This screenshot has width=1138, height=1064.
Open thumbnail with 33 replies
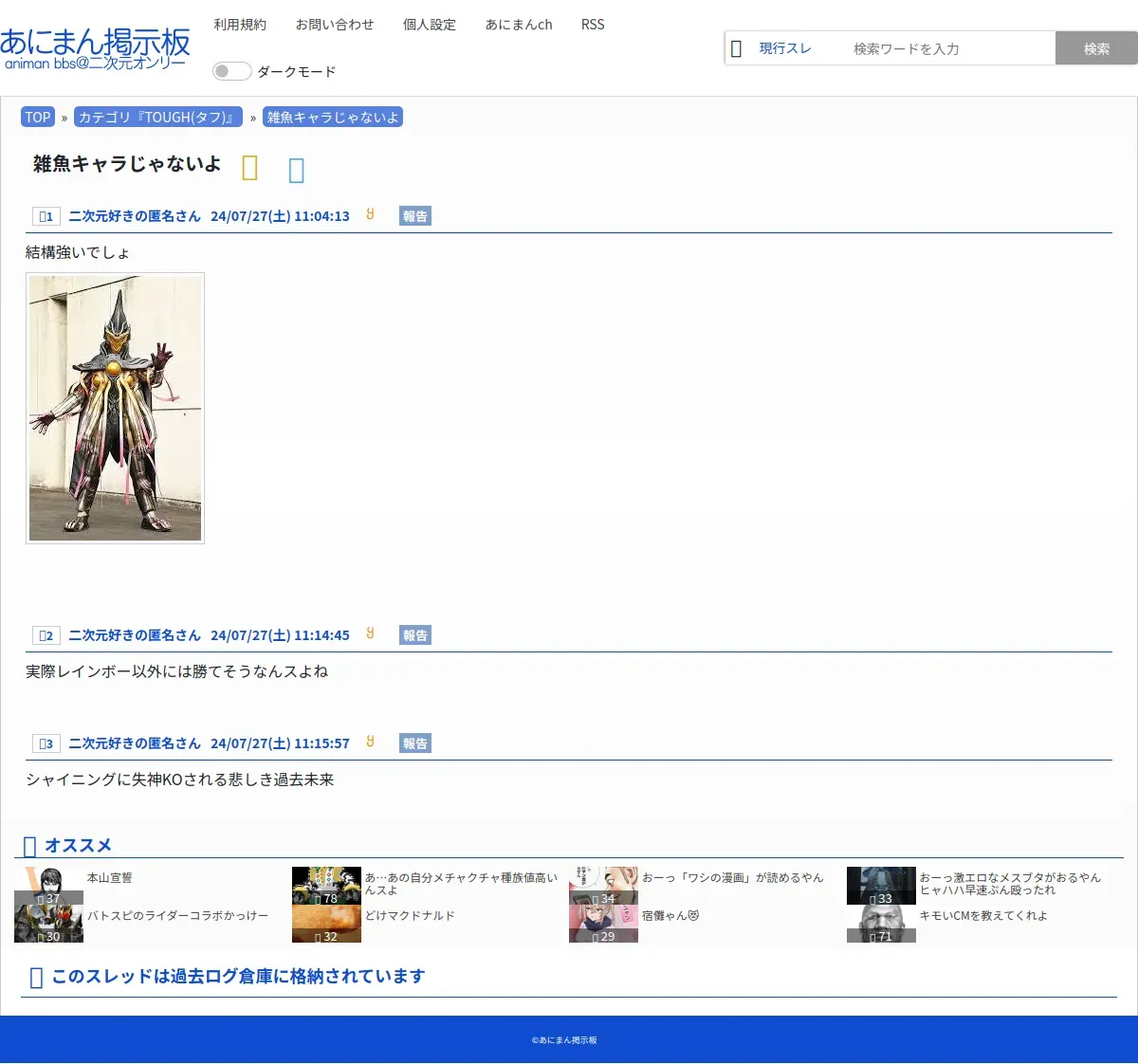[x=881, y=886]
